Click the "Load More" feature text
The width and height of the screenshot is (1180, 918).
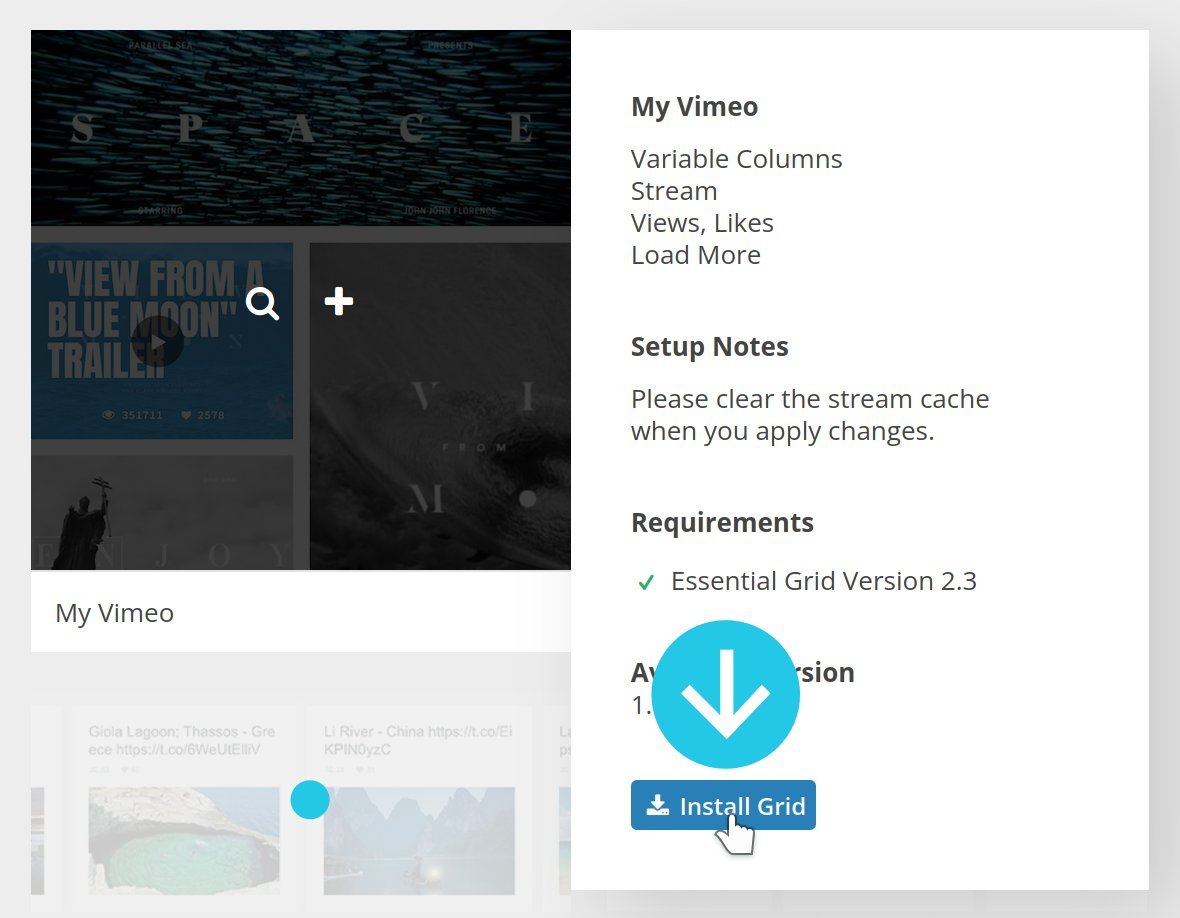click(x=696, y=255)
